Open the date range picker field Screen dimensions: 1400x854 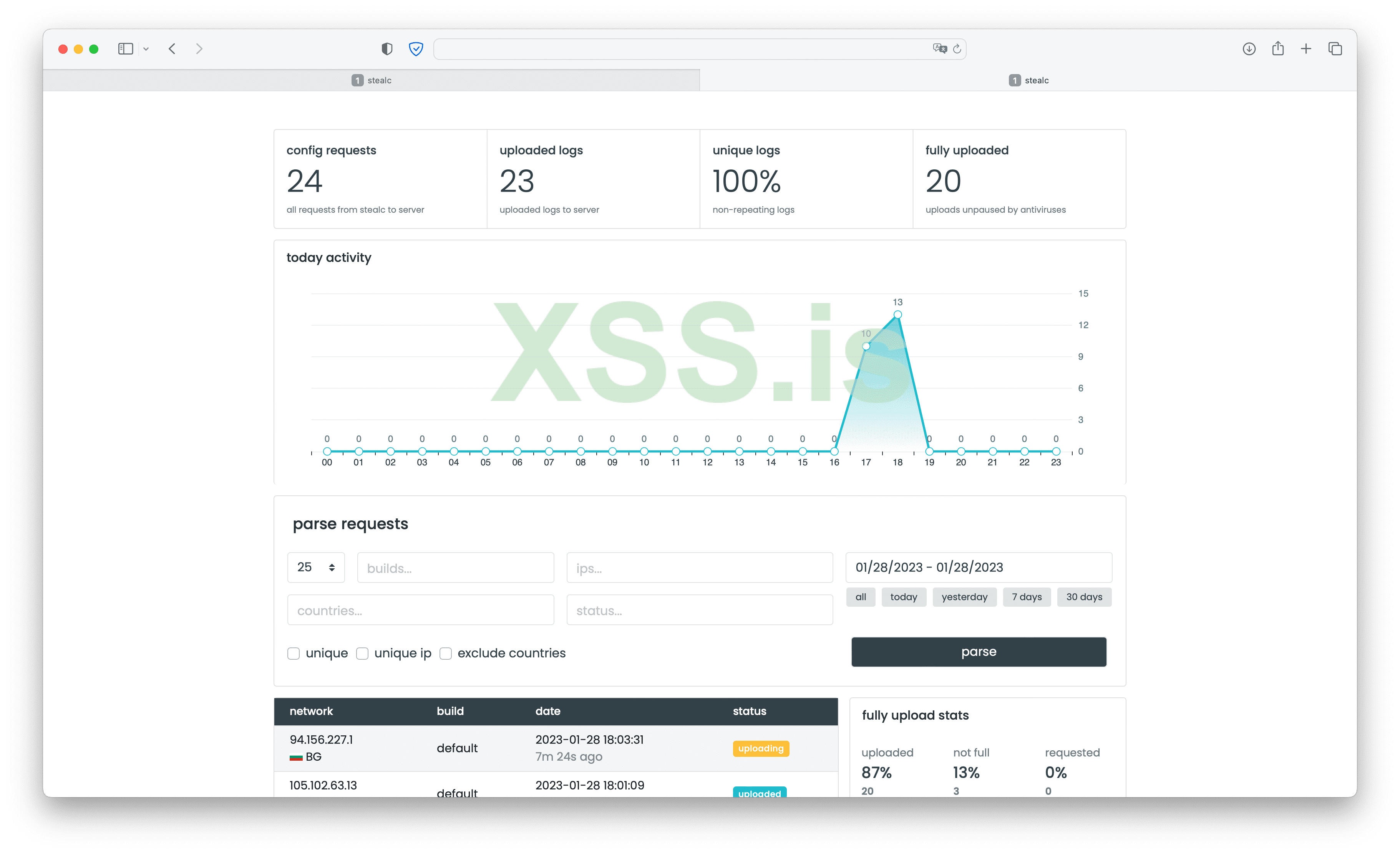coord(979,567)
